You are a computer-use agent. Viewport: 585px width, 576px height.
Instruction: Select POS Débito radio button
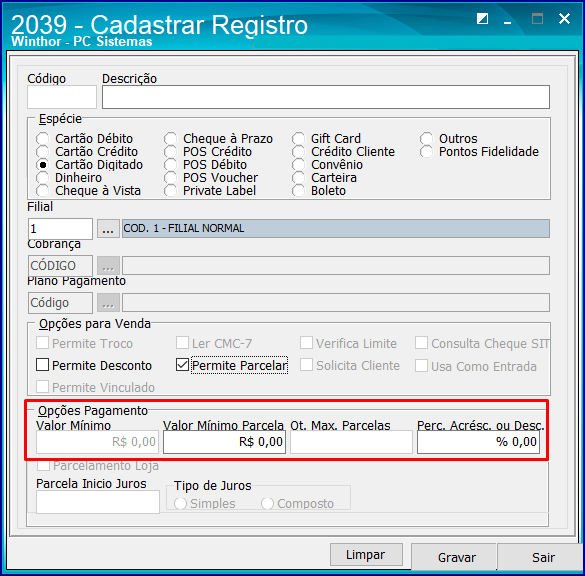tap(171, 165)
